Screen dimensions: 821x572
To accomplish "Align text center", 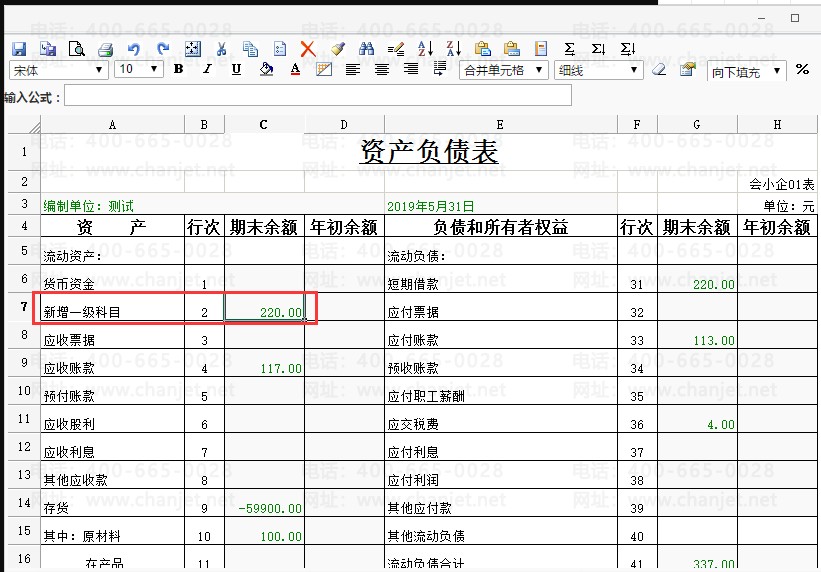I will 382,69.
